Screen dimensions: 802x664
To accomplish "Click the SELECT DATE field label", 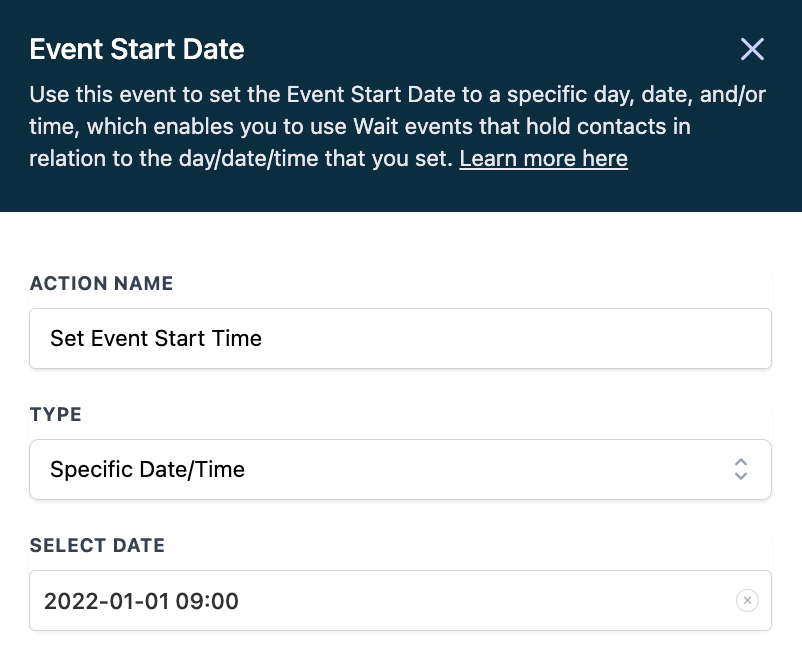I will [x=97, y=546].
